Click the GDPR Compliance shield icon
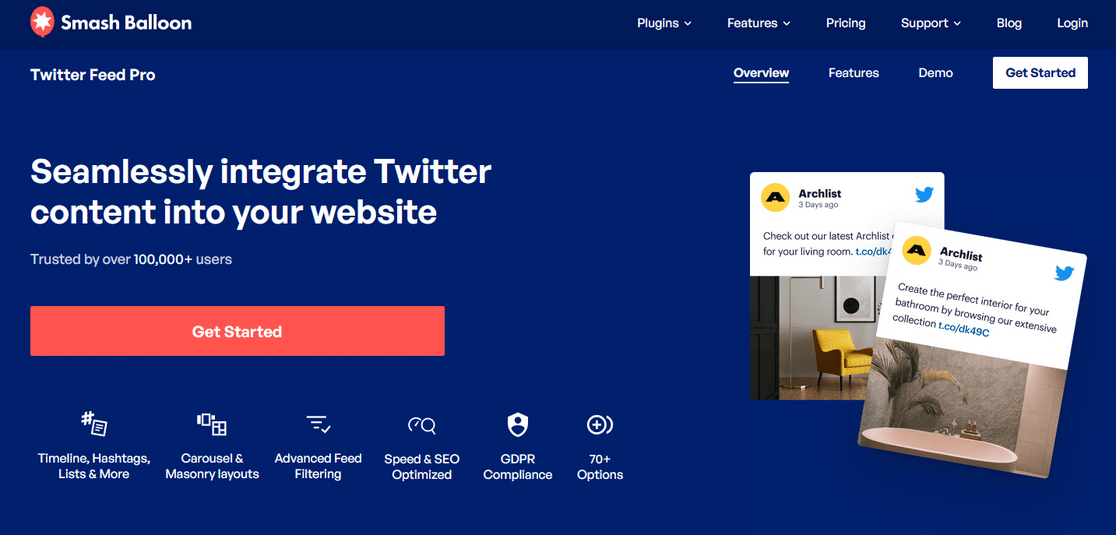 click(517, 425)
